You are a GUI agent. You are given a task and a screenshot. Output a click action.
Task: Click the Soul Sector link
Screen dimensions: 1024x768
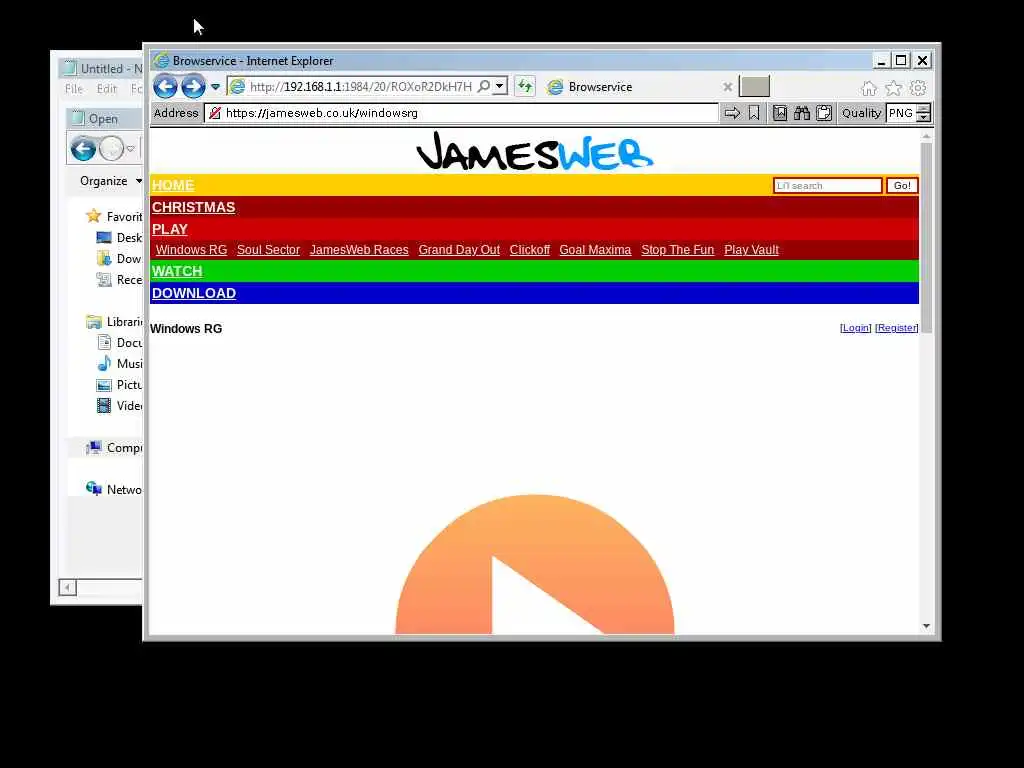268,249
